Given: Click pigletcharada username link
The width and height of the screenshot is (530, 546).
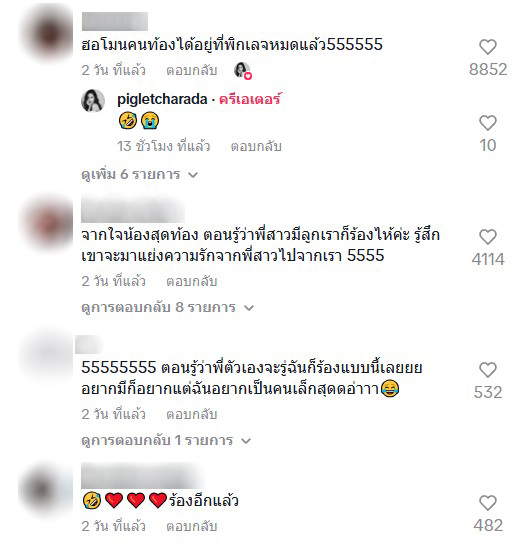Looking at the screenshot, I should (x=162, y=99).
